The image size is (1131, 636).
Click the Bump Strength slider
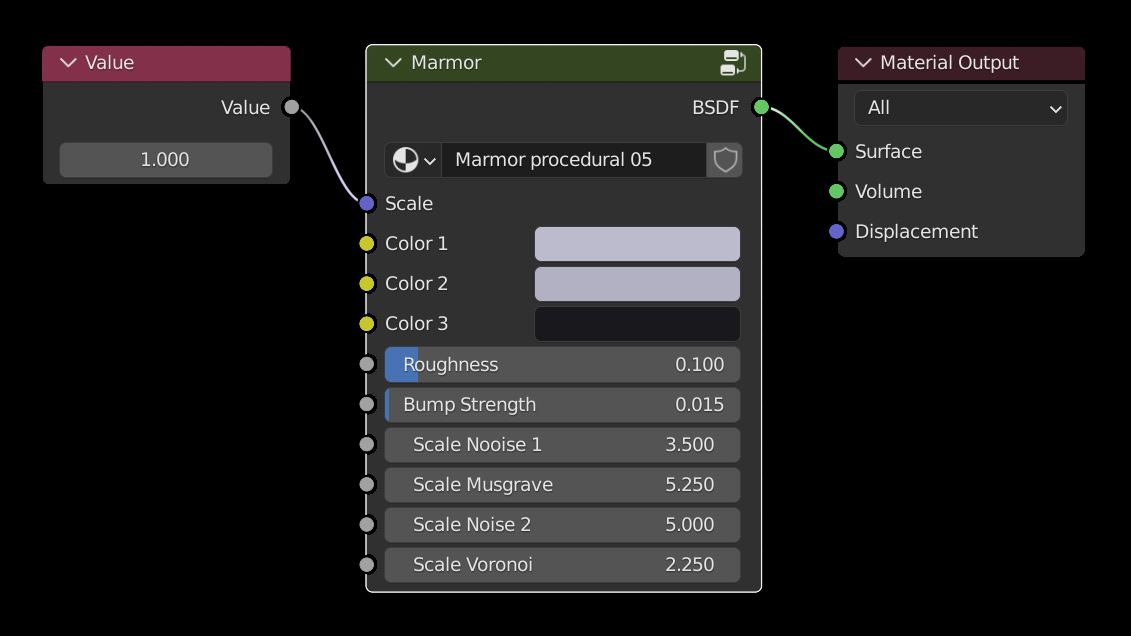coord(562,405)
